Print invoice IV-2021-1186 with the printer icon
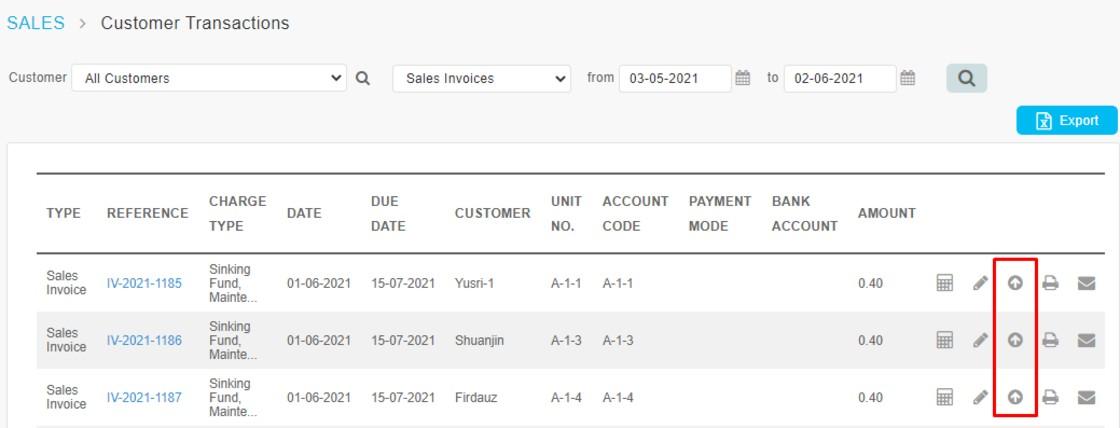 tap(1050, 340)
